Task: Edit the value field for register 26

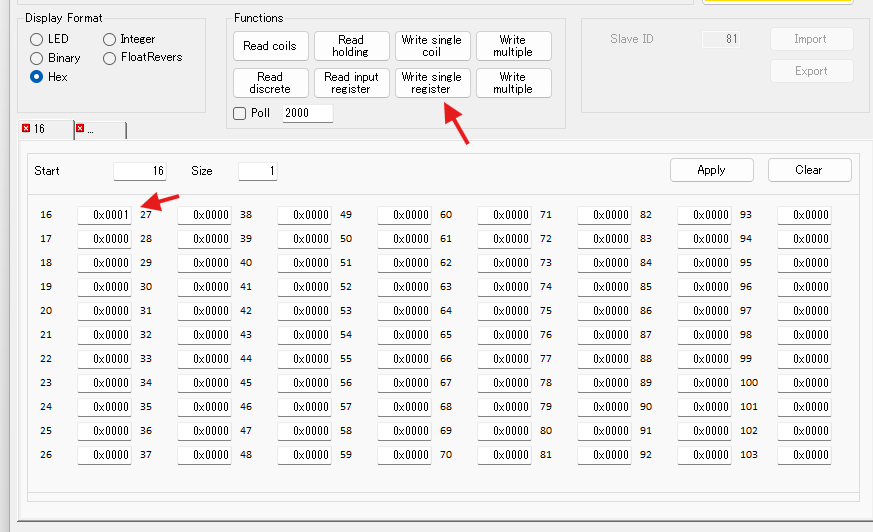Action: 104,455
